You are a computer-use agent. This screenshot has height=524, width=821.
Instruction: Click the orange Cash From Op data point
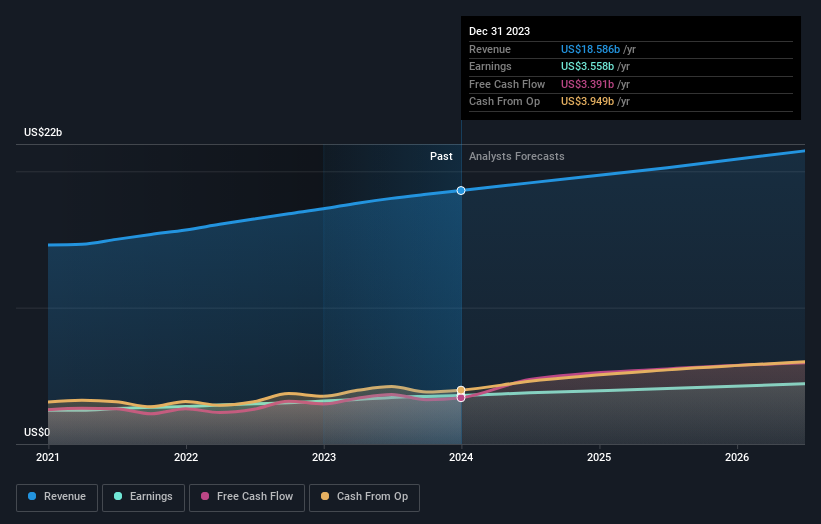[x=461, y=390]
